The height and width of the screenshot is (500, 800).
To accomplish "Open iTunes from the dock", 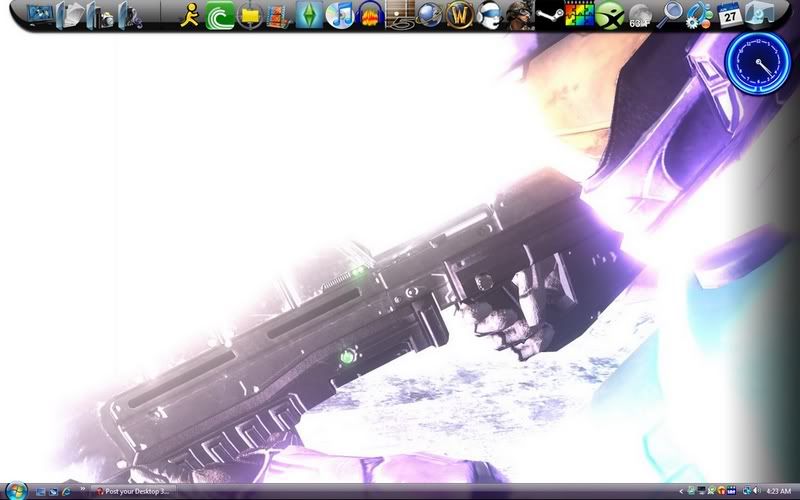I will coord(340,15).
